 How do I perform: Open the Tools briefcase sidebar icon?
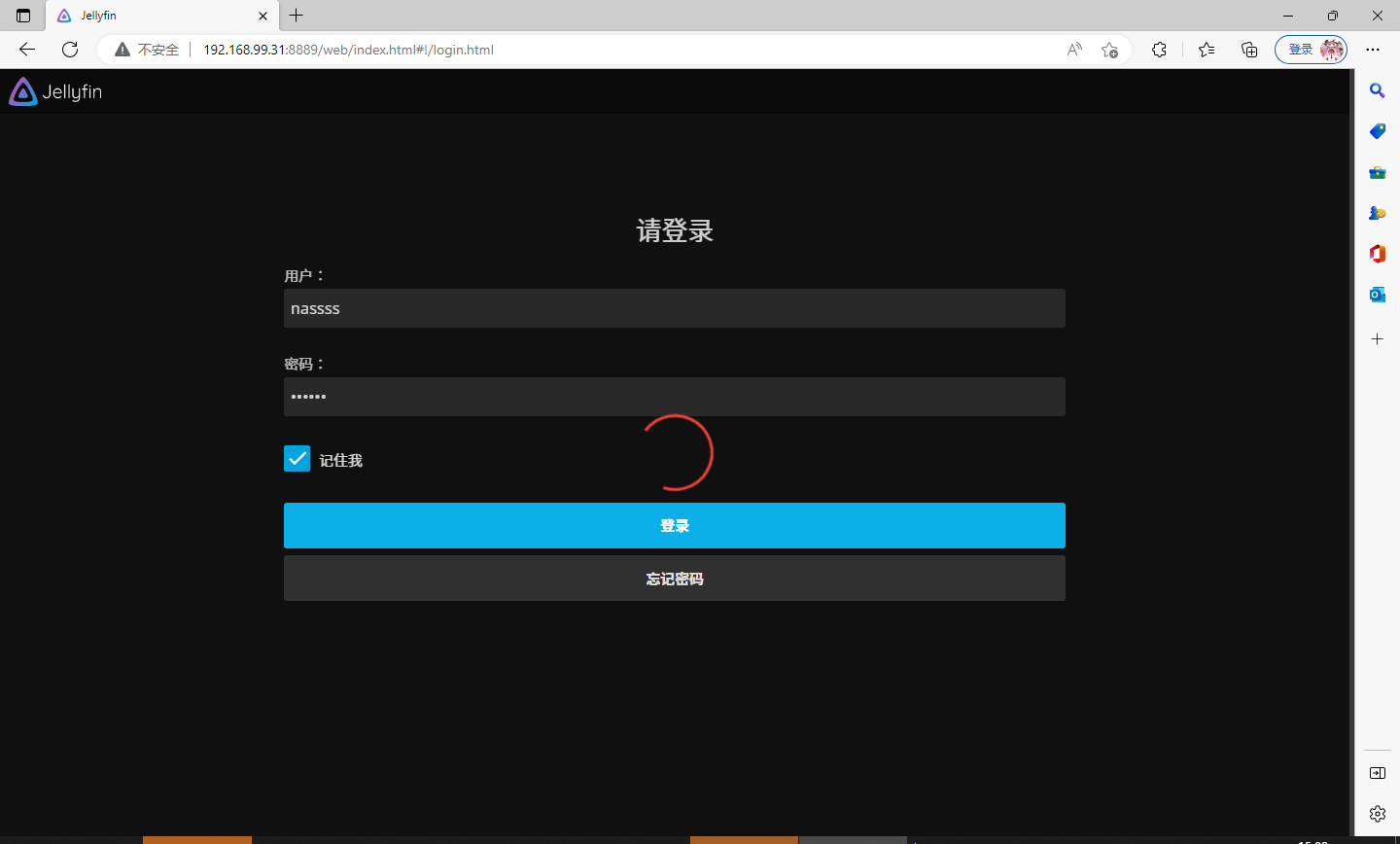(x=1377, y=172)
